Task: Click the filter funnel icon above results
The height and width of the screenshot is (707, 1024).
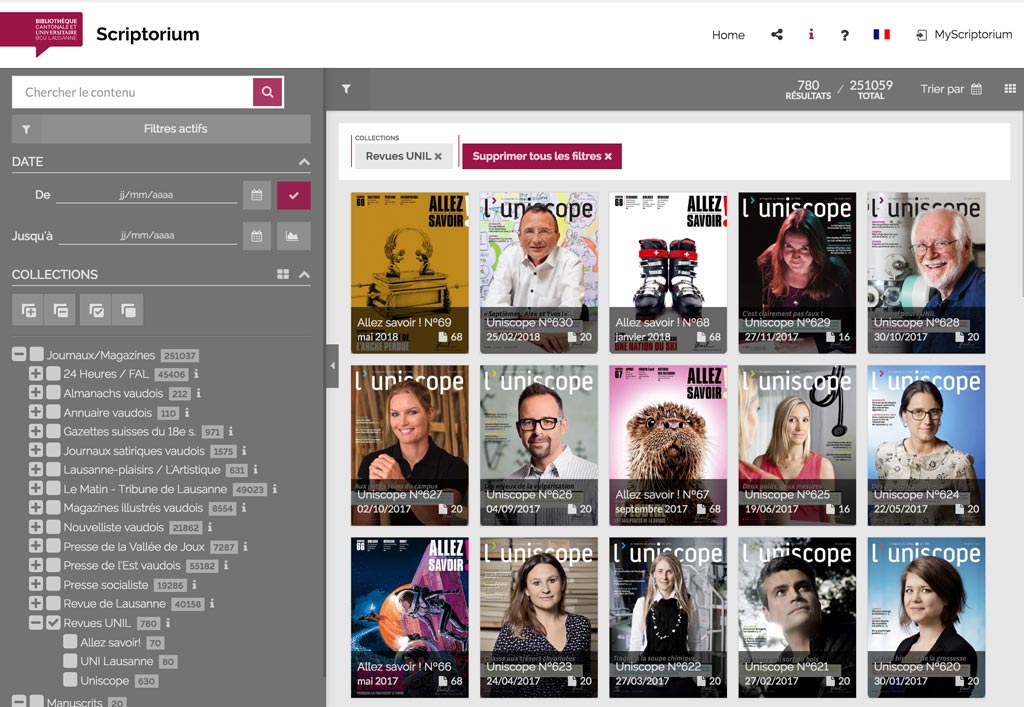Action: point(346,89)
